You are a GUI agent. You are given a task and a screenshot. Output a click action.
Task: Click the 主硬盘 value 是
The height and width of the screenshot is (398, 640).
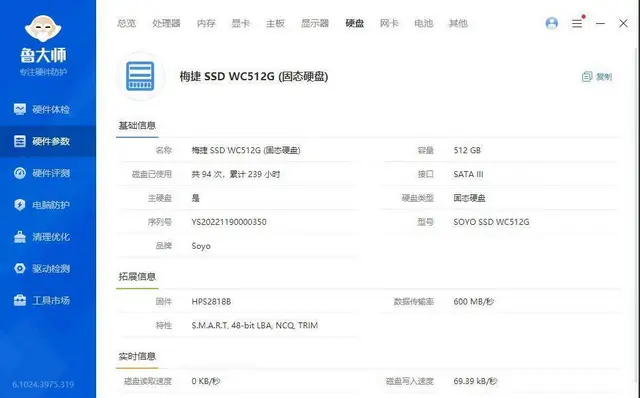pyautogui.click(x=196, y=198)
